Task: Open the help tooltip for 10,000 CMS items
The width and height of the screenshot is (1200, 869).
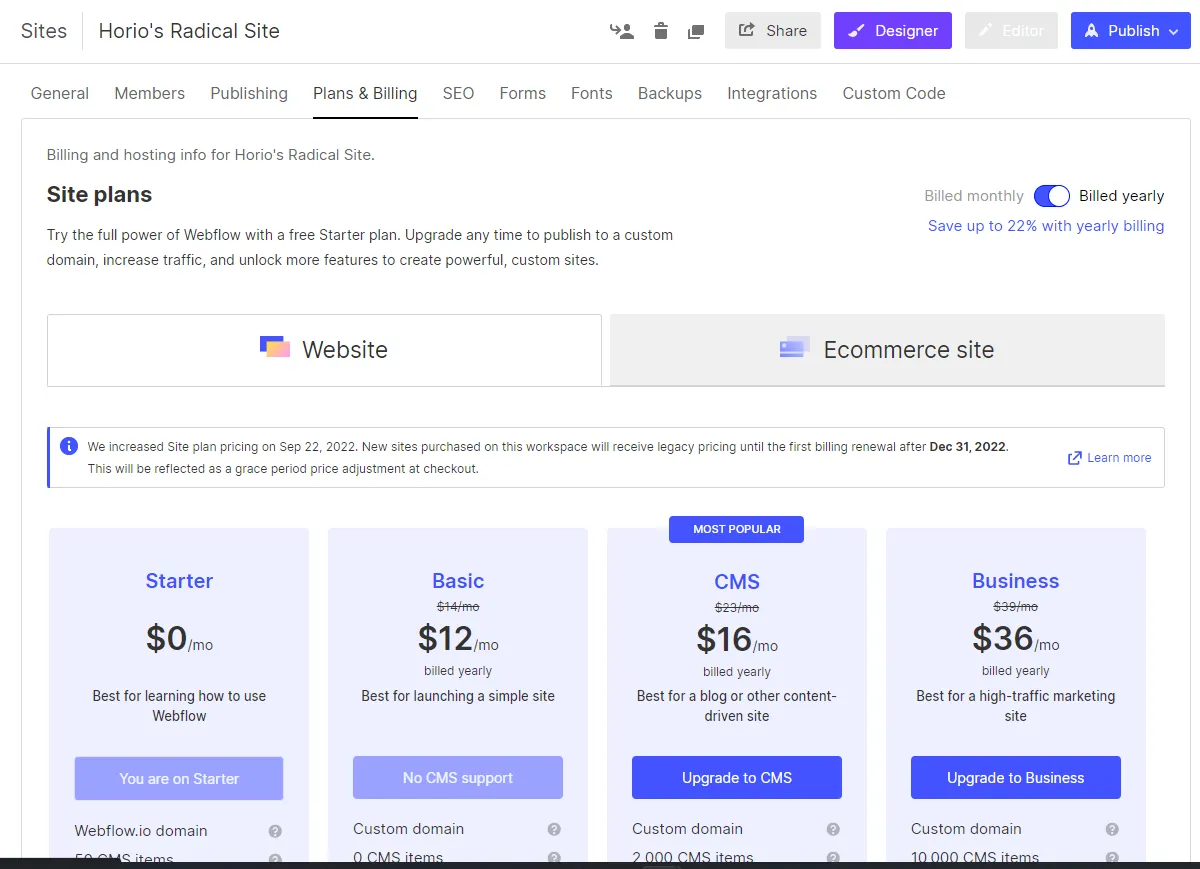Action: click(x=1112, y=857)
